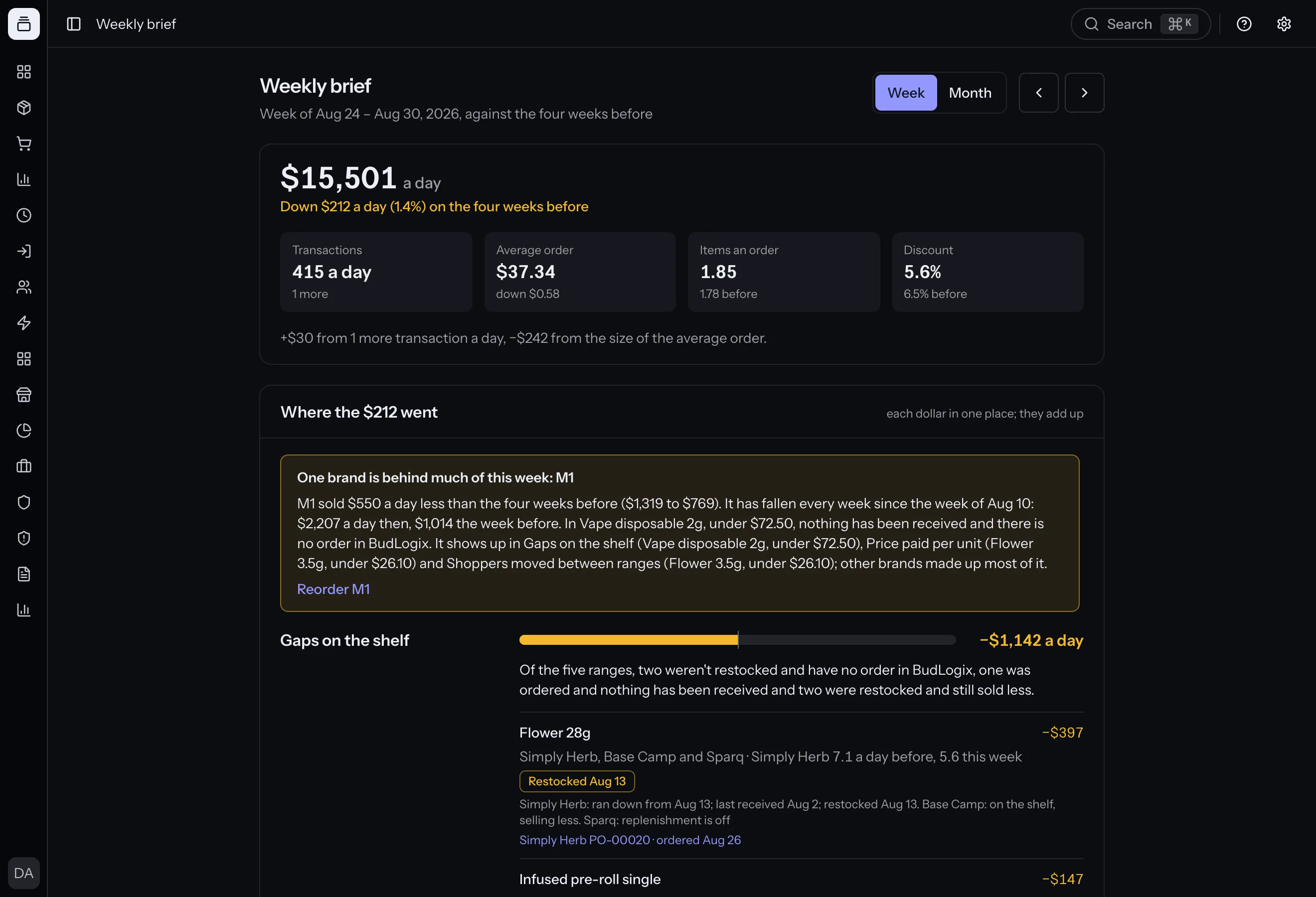
Task: Click the Gaps on the shelf progress bar
Action: pyautogui.click(x=737, y=640)
